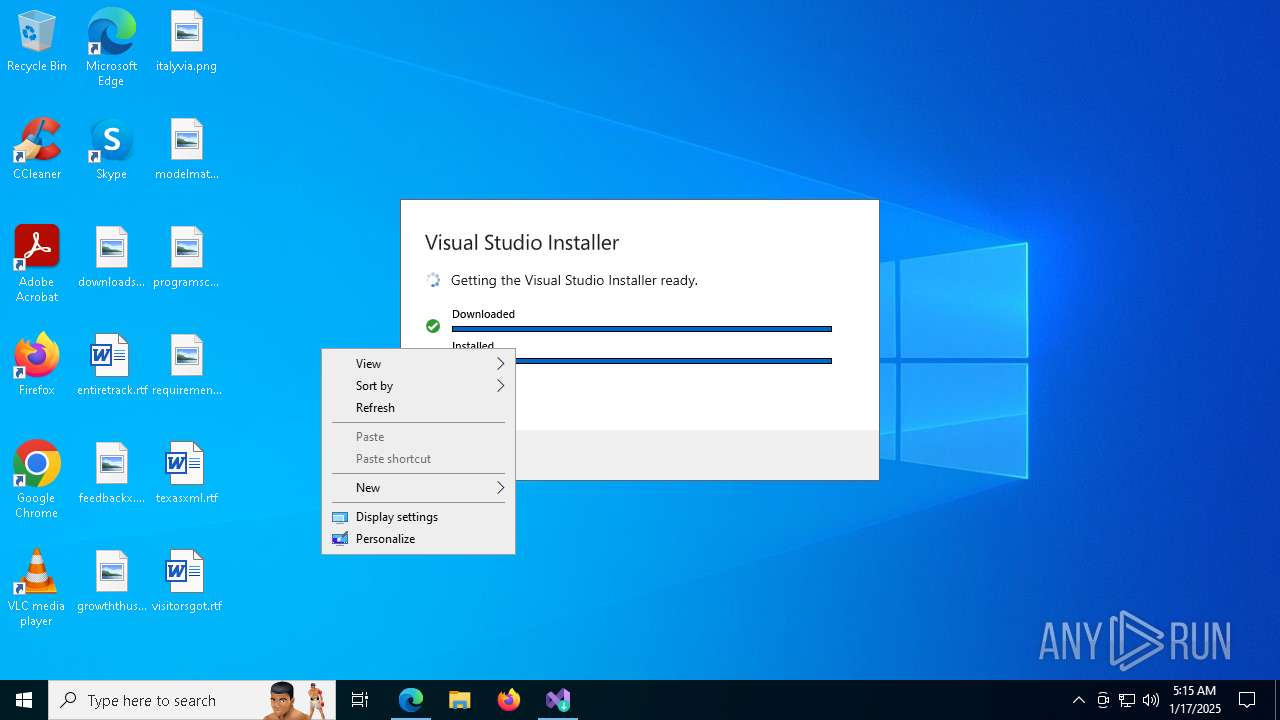1280x720 pixels.
Task: Open Edge from the taskbar
Action: click(411, 700)
